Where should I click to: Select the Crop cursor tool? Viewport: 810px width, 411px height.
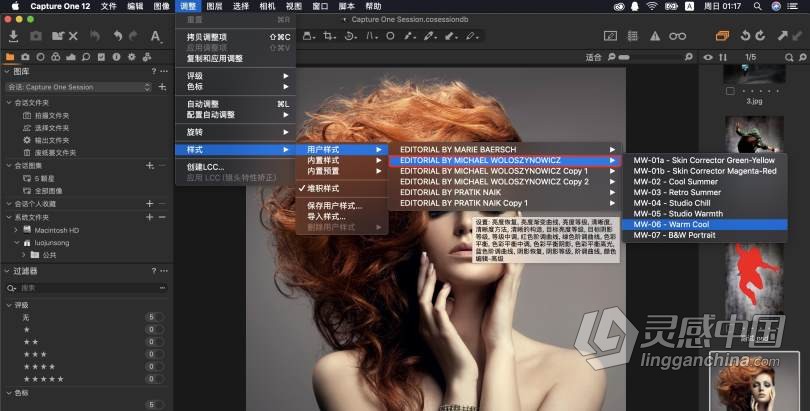pyautogui.click(x=329, y=36)
